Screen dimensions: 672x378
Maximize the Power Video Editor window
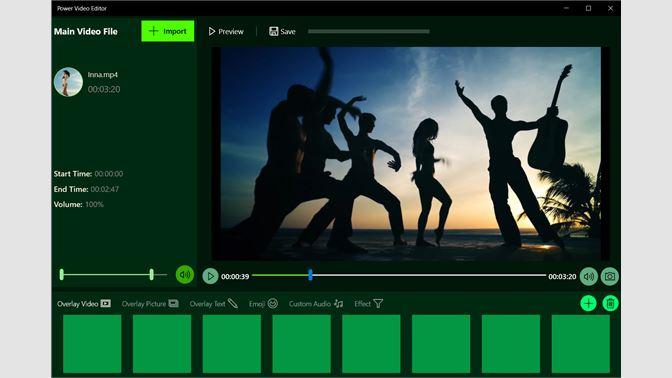(x=588, y=8)
